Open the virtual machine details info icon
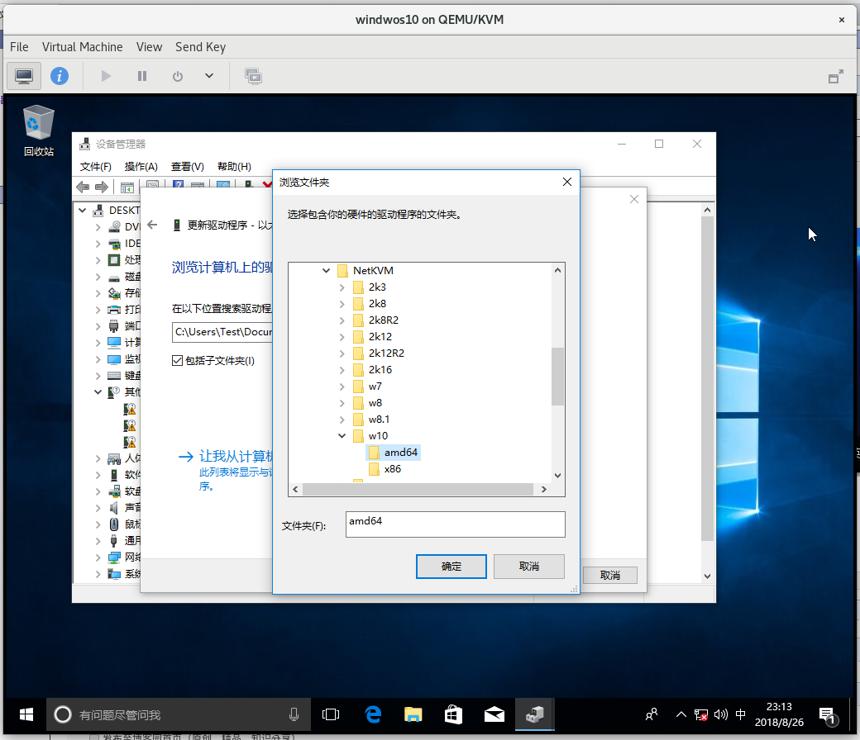This screenshot has width=860, height=740. [59, 76]
